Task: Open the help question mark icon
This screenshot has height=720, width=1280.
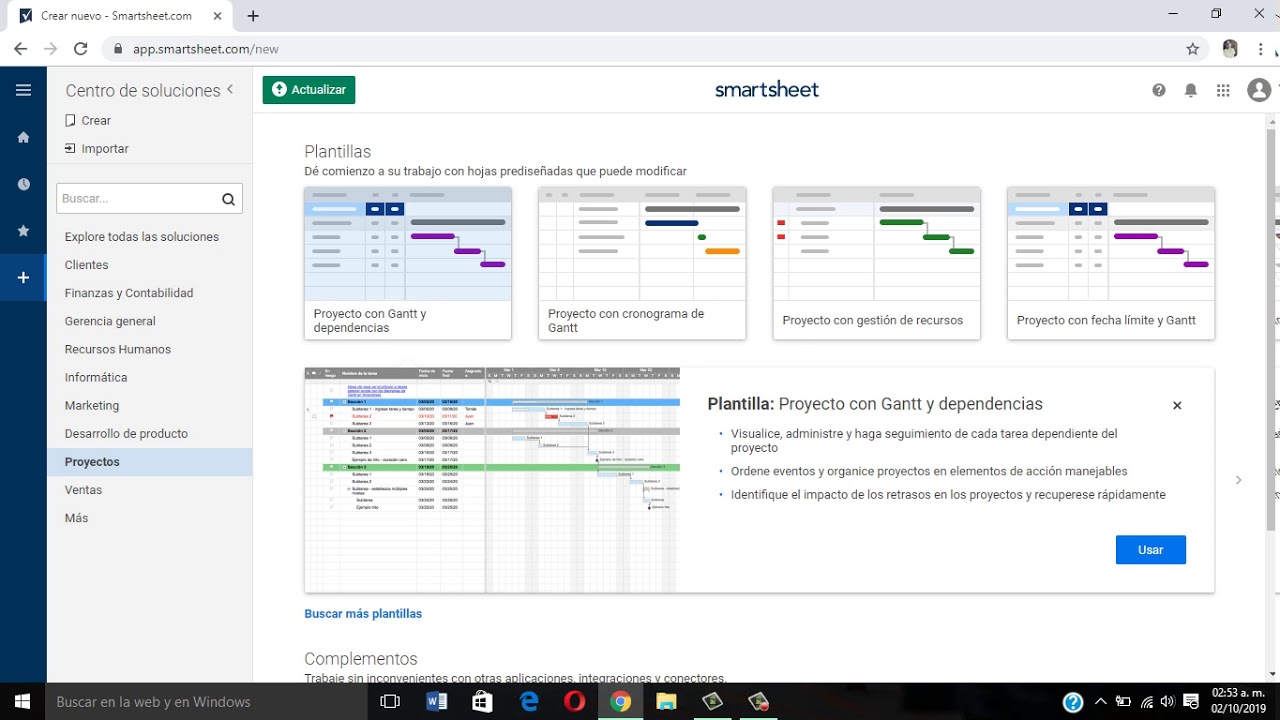Action: 1159,90
